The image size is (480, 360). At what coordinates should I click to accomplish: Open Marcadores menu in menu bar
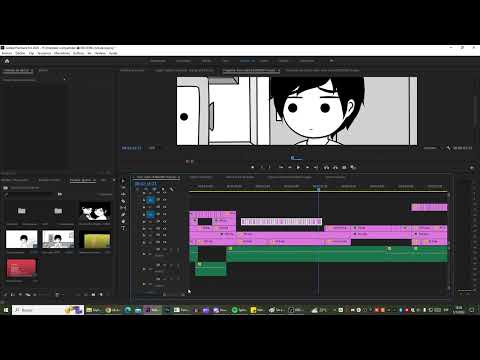pyautogui.click(x=62, y=53)
